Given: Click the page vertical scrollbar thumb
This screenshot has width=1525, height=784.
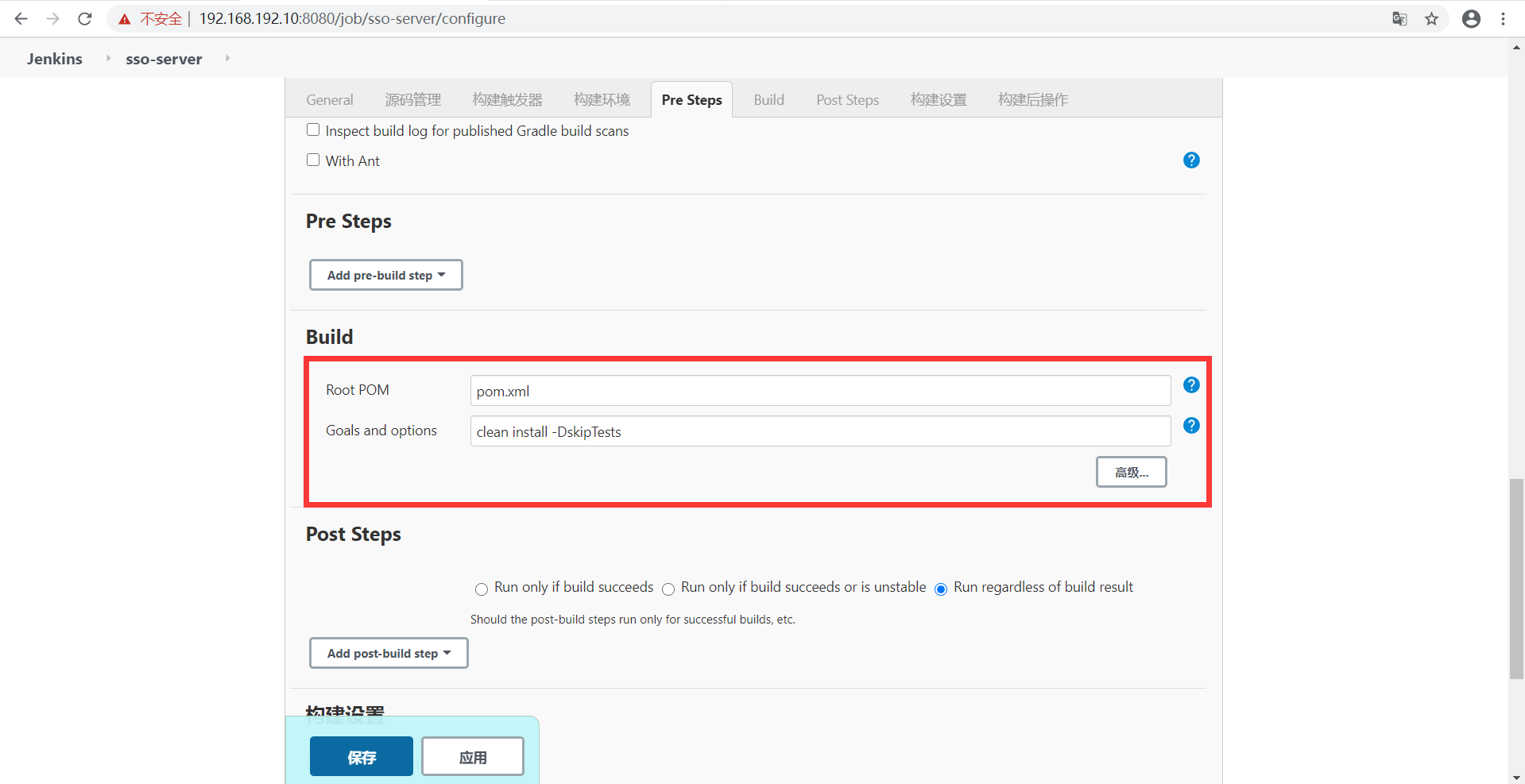Looking at the screenshot, I should [1517, 579].
